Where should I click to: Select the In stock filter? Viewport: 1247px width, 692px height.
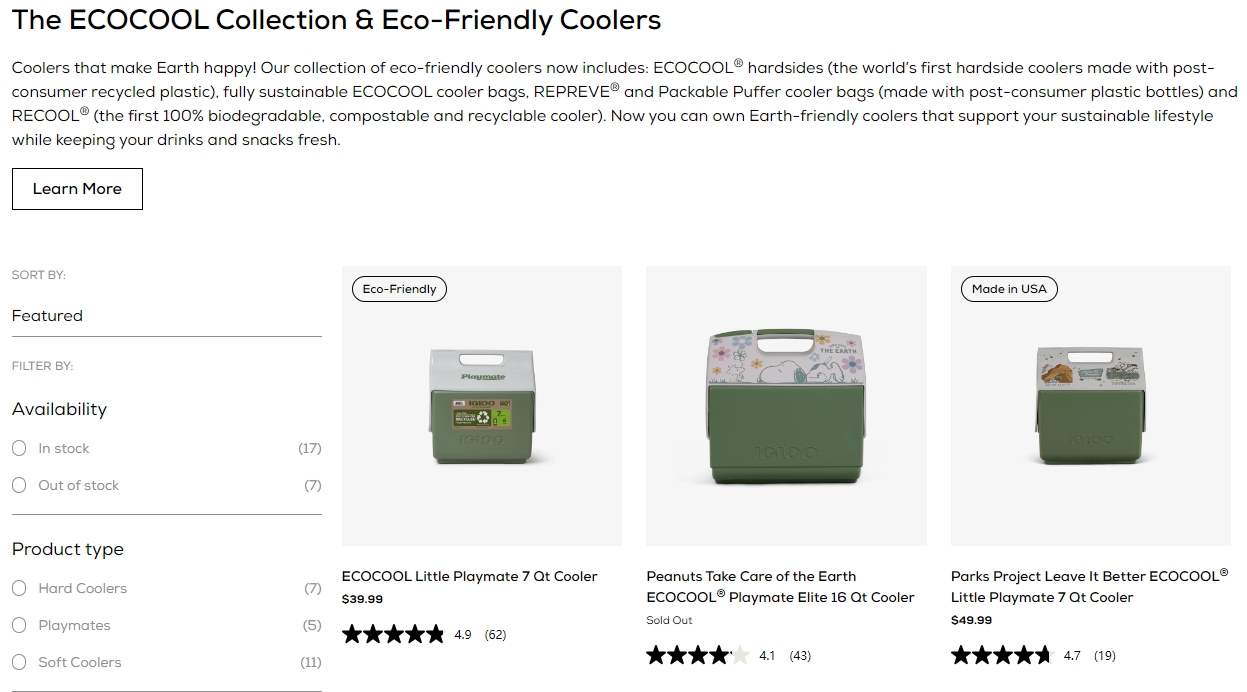(x=19, y=448)
